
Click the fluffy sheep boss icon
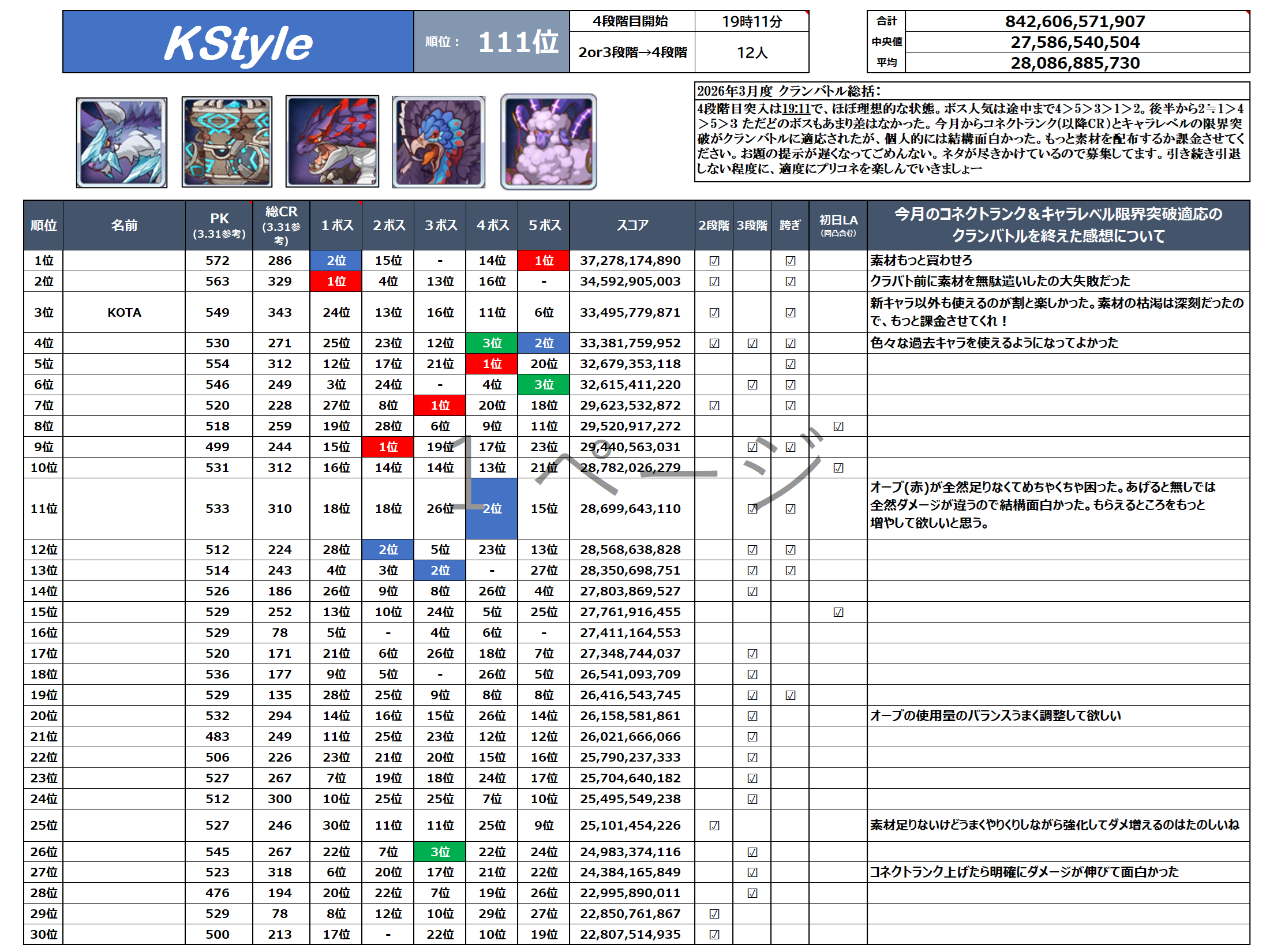(548, 142)
